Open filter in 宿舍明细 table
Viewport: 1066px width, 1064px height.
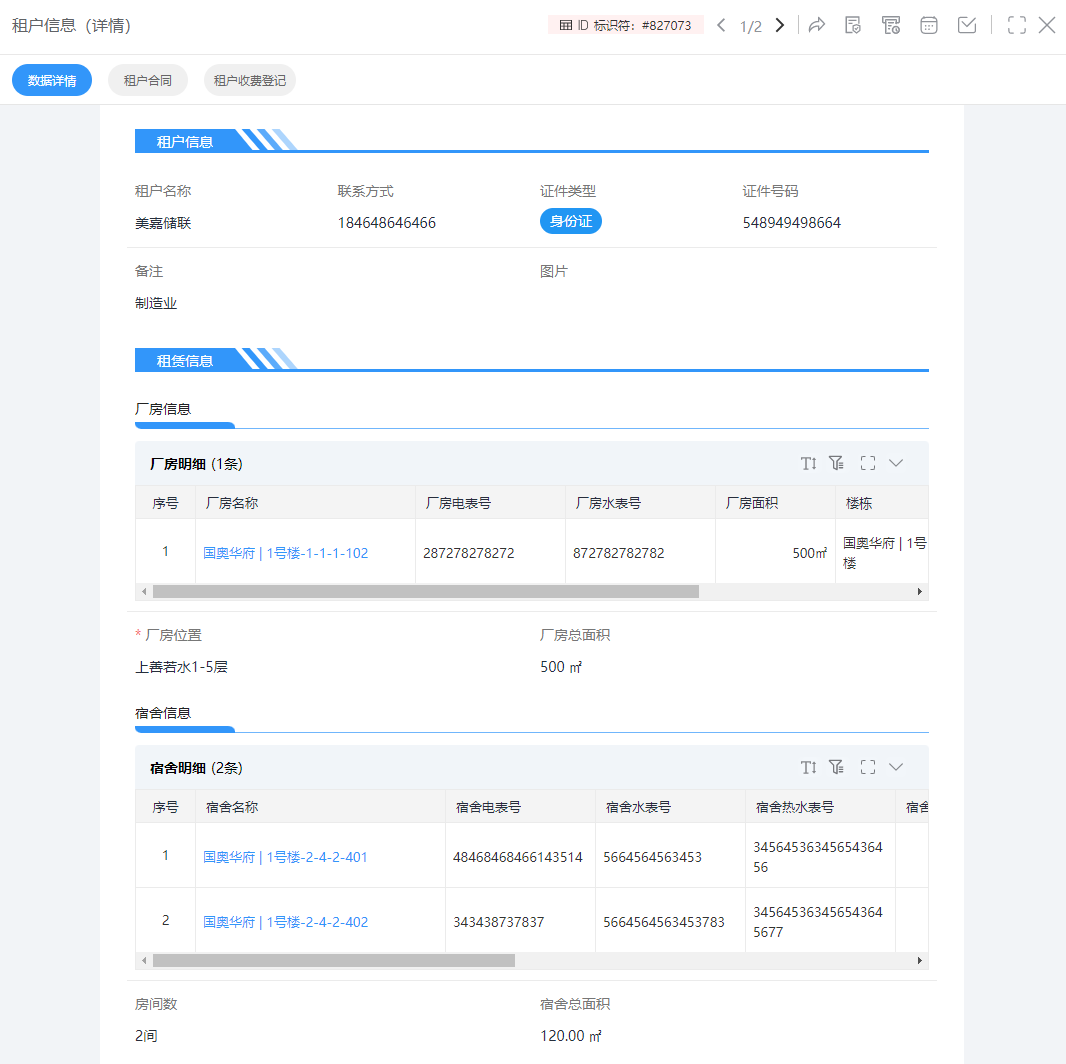837,767
